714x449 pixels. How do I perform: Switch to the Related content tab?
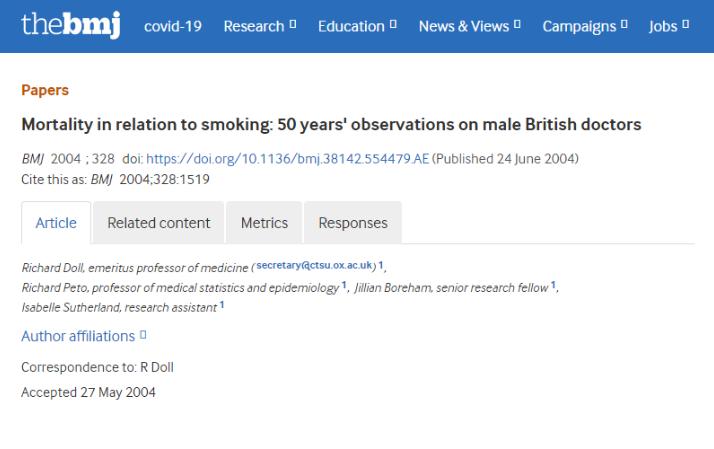[x=159, y=223]
